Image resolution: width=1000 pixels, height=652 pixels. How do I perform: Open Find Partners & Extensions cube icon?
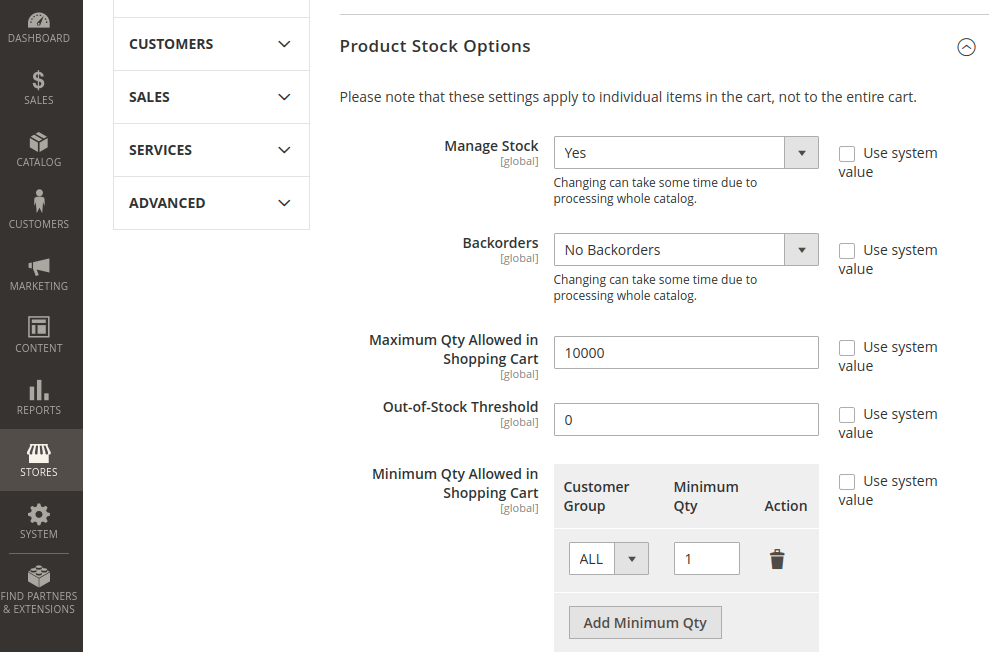click(39, 576)
